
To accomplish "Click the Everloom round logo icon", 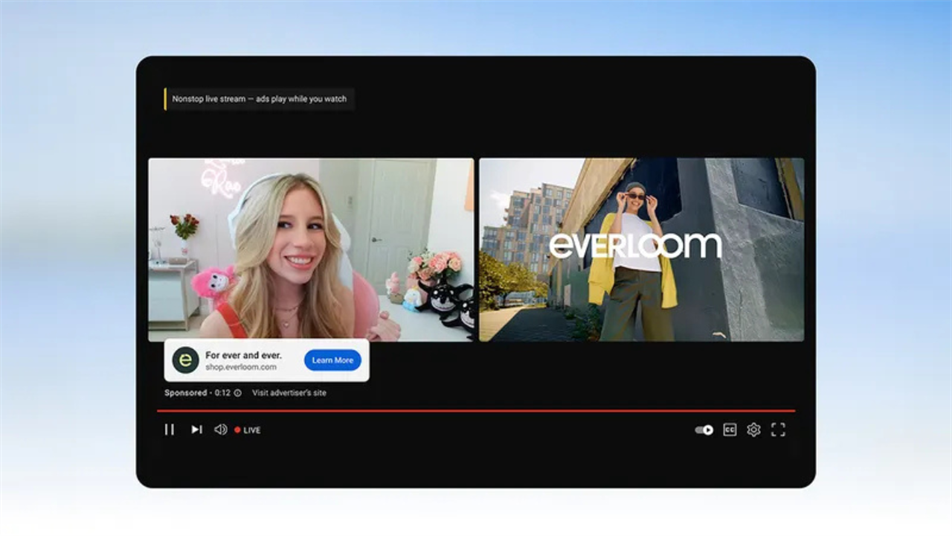I will [x=185, y=360].
